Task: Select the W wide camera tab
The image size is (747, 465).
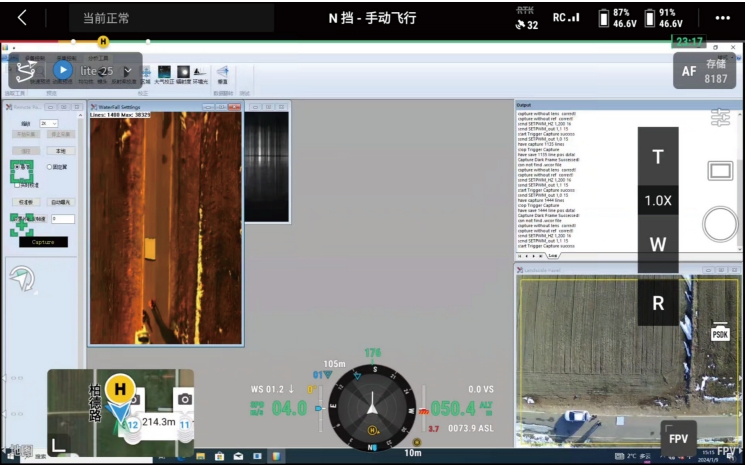Action: 657,245
